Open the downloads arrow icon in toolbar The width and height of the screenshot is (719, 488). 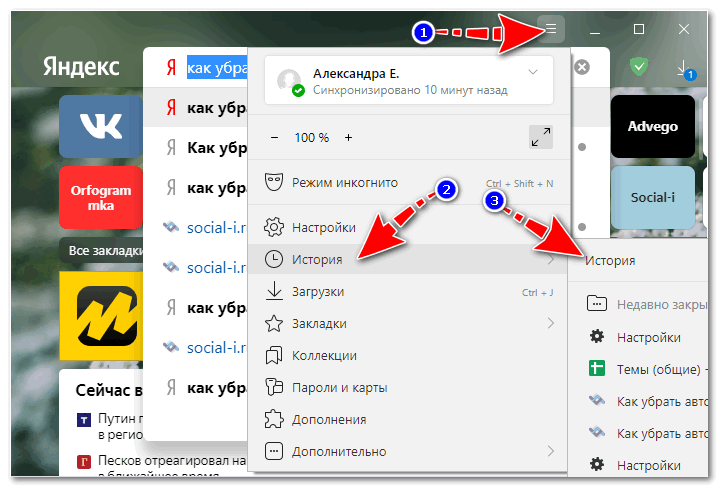[x=685, y=69]
